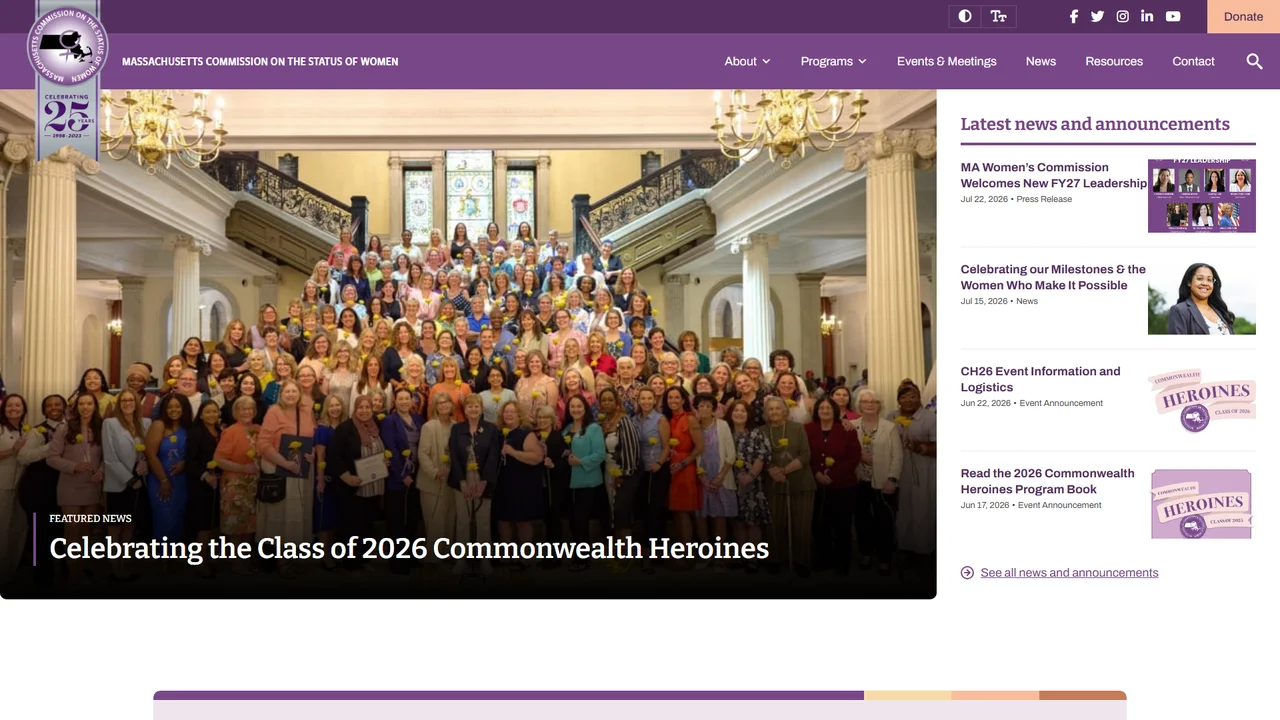
Task: Visit the Twitter profile icon
Action: [1097, 16]
